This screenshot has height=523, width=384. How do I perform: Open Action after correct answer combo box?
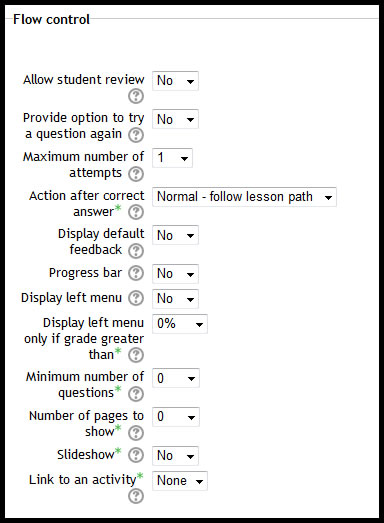[244, 197]
